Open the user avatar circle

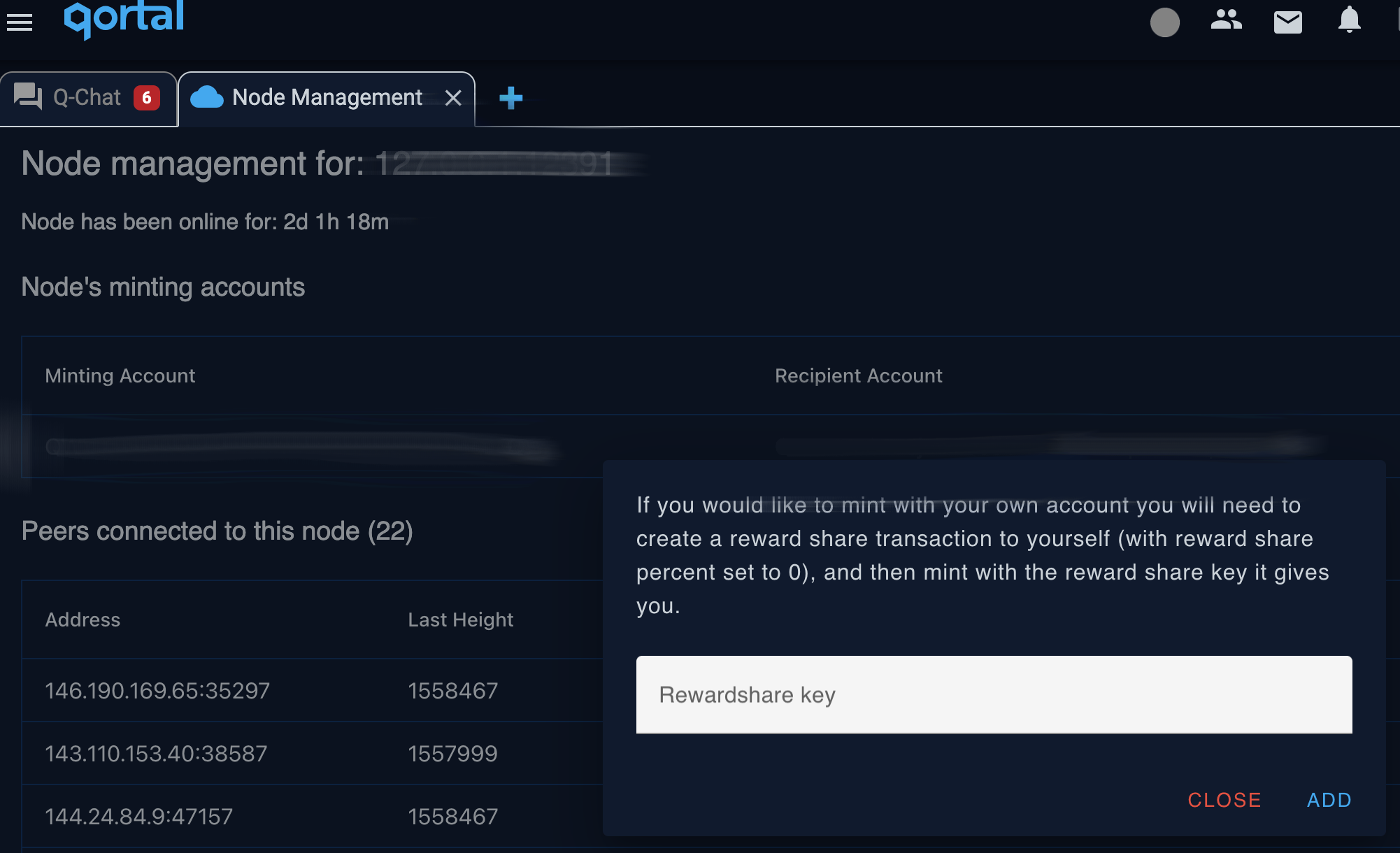click(1165, 22)
